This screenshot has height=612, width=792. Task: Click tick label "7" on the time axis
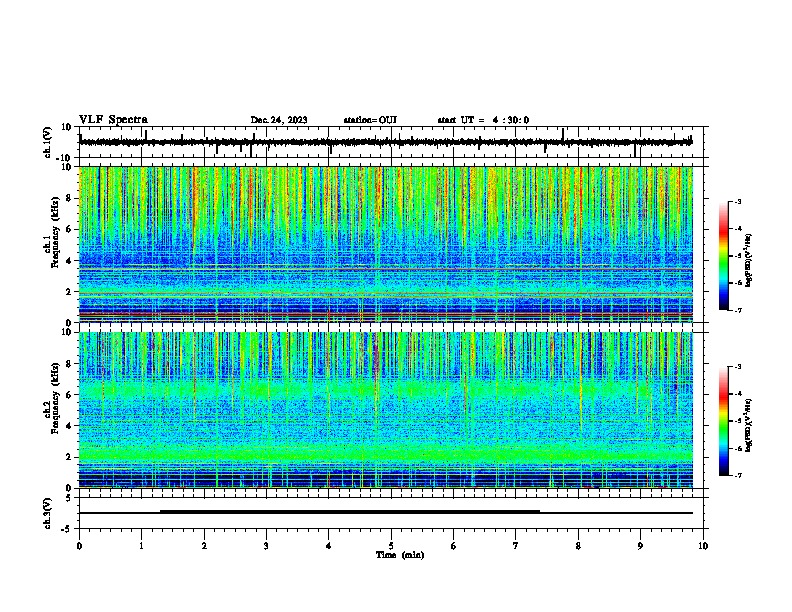point(516,546)
